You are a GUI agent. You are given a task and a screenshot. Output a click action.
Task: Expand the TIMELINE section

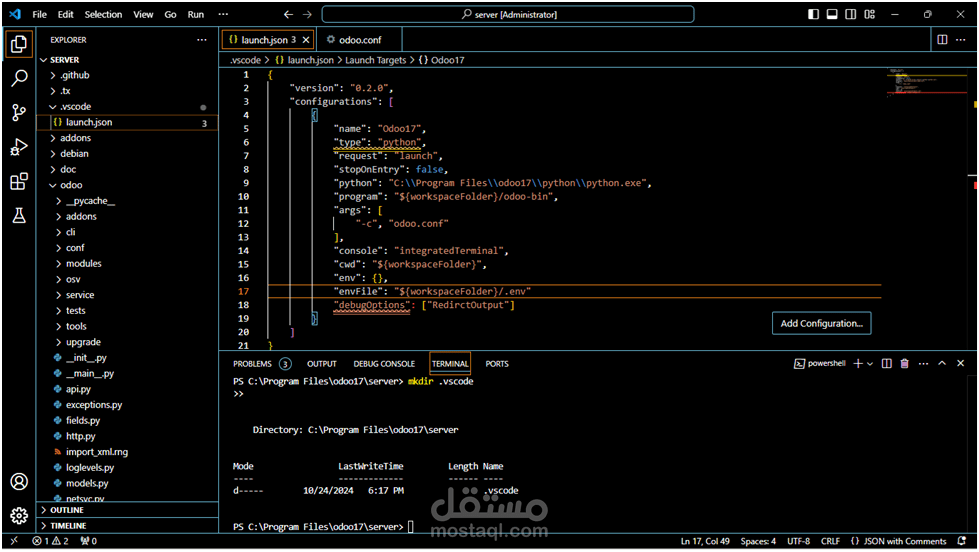[x=127, y=526]
